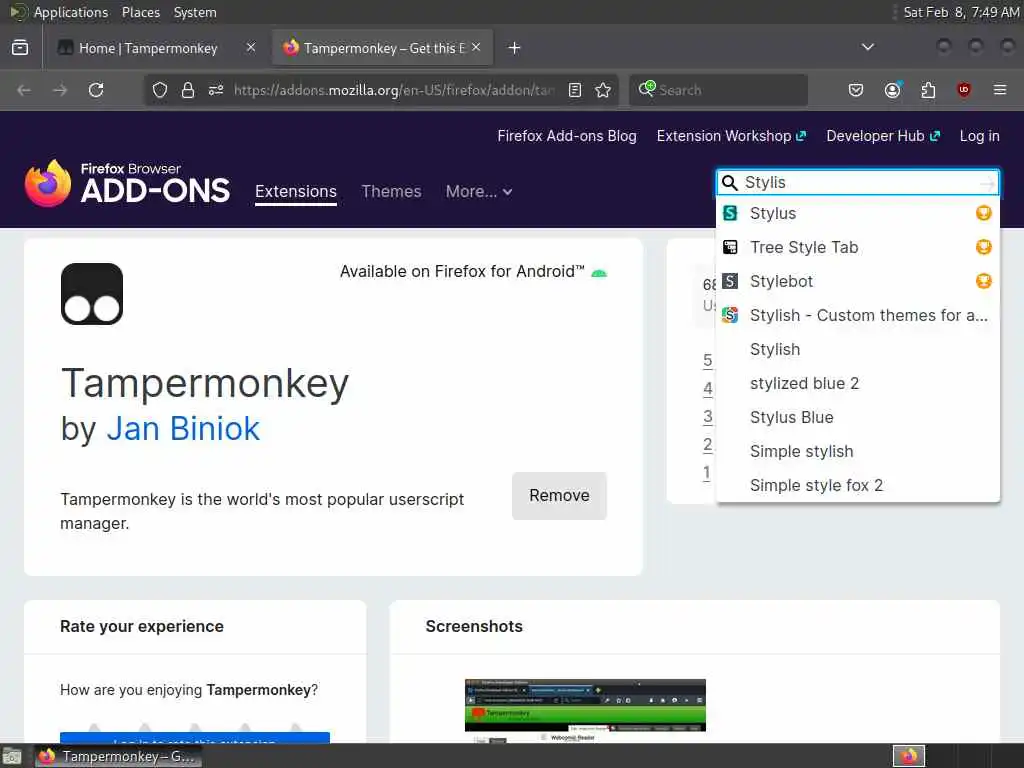The image size is (1024, 768).
Task: Click the Stylus suggestion icon
Action: point(730,213)
